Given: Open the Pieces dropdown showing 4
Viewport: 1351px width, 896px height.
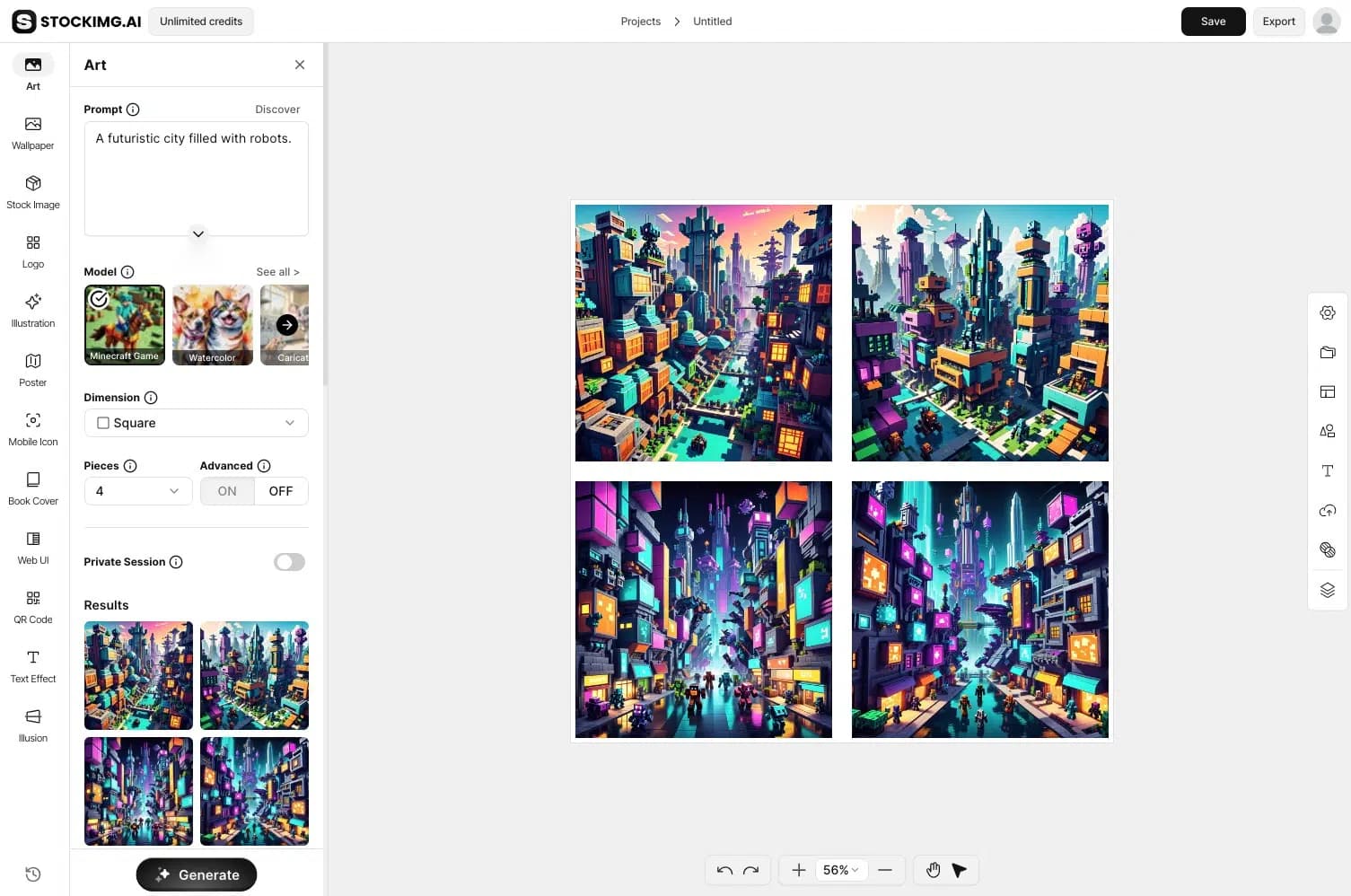Looking at the screenshot, I should [x=137, y=490].
